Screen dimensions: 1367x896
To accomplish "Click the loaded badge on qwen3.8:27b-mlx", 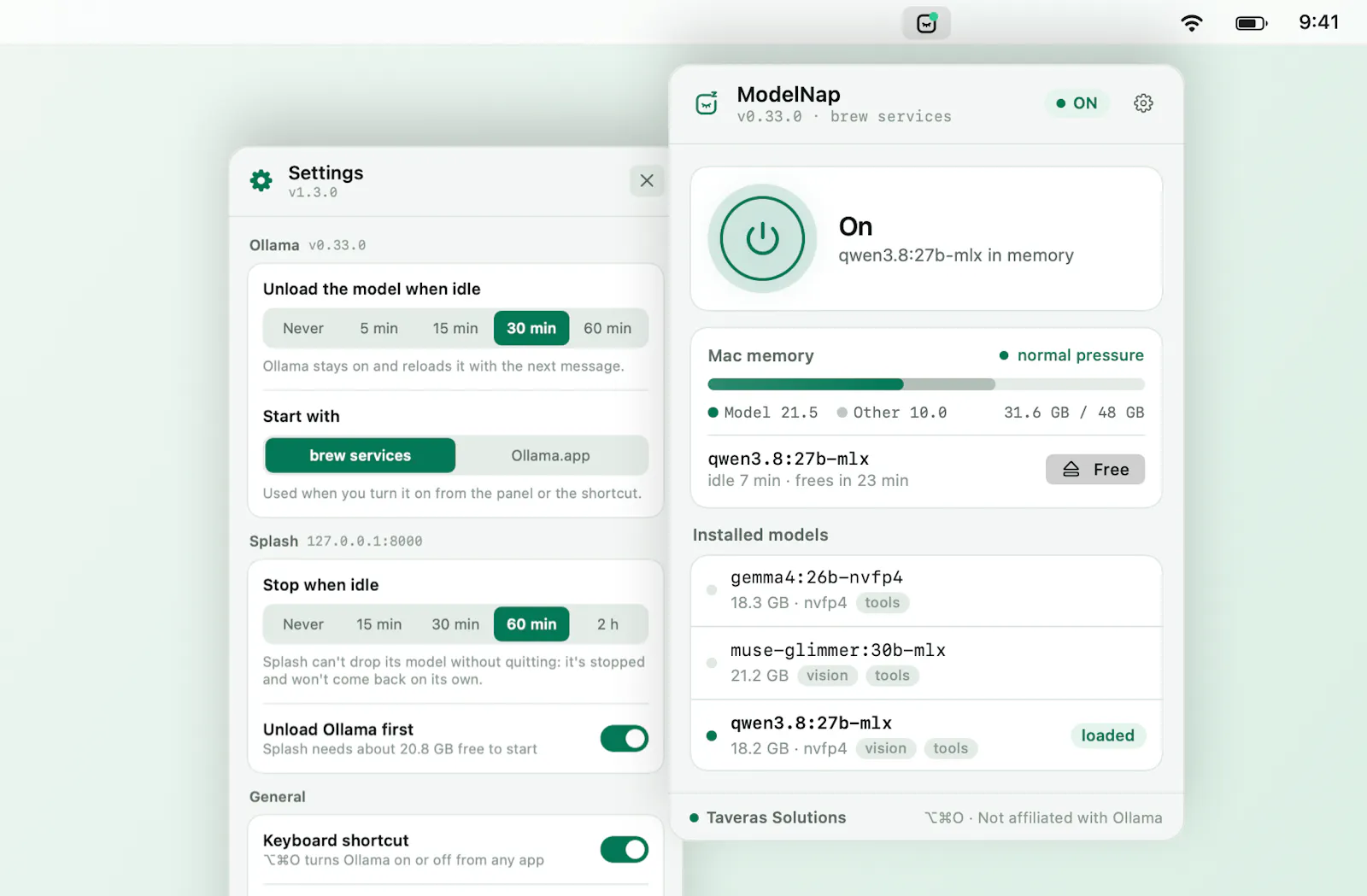I will coord(1107,735).
